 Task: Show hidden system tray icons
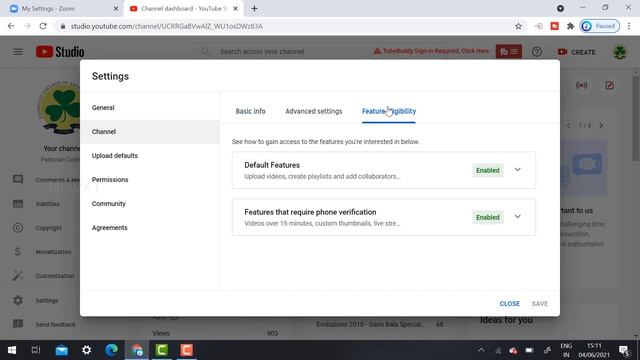[481, 350]
